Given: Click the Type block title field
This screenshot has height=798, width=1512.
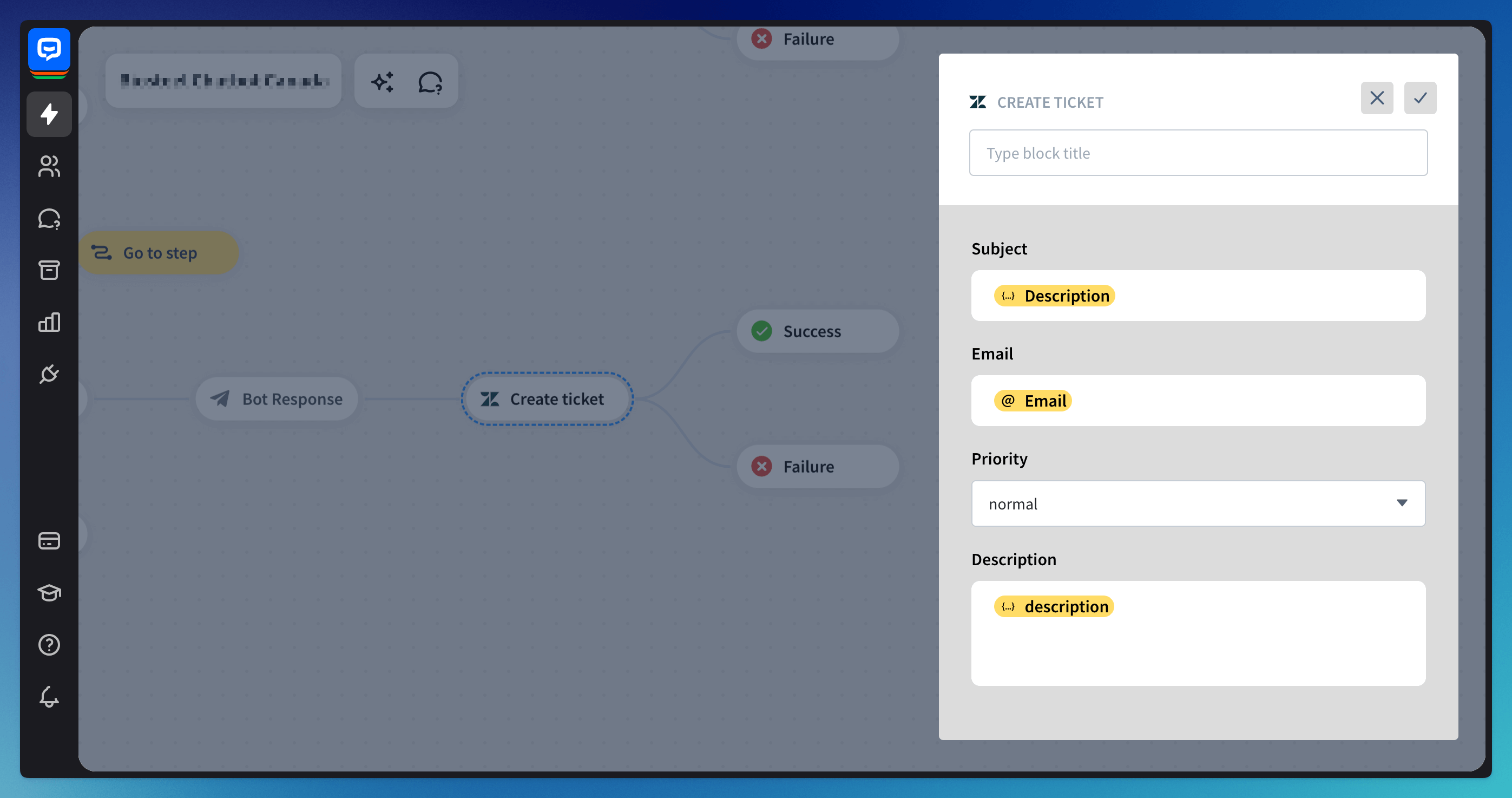Looking at the screenshot, I should (x=1198, y=153).
